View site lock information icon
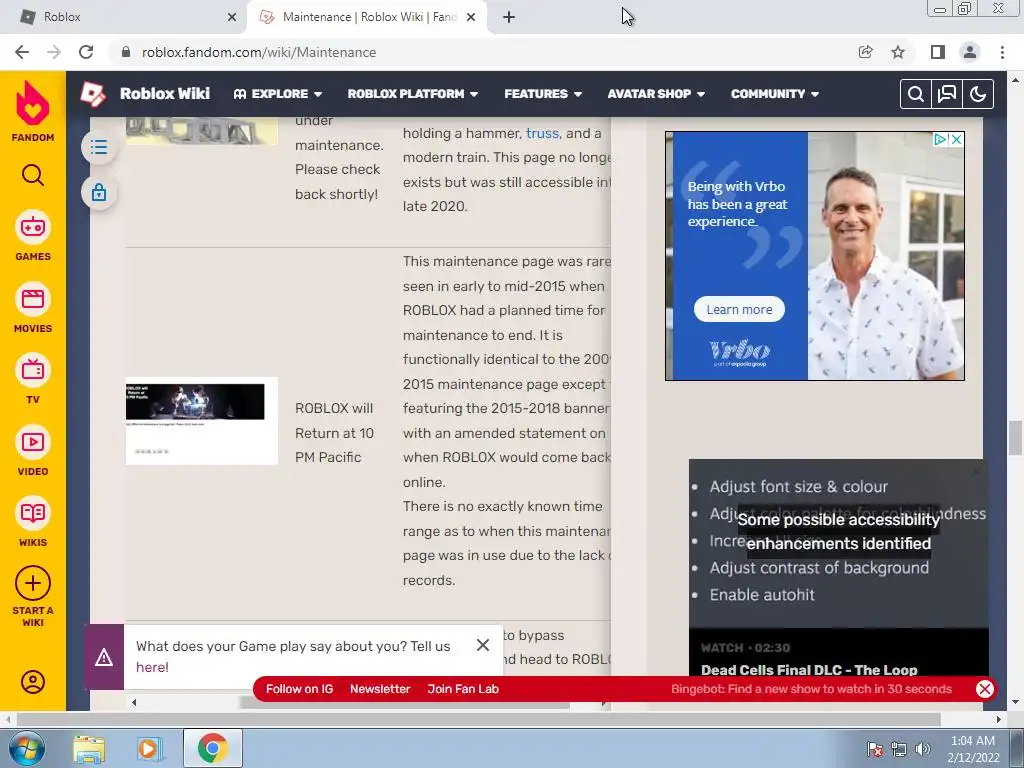 126,52
